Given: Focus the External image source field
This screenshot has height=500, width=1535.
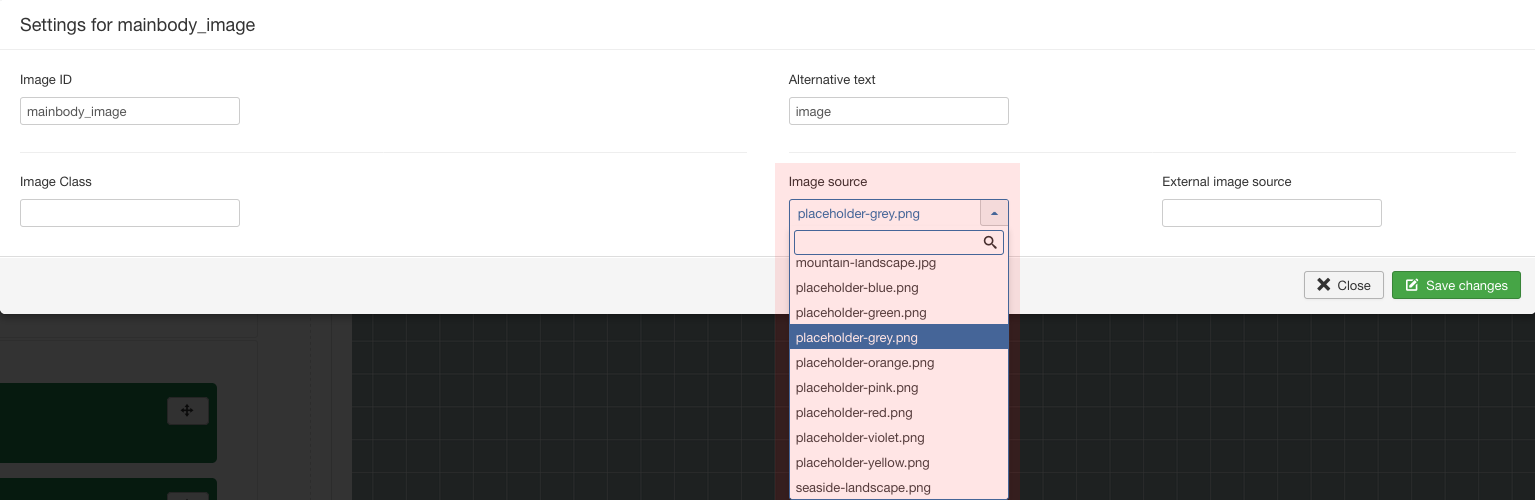Looking at the screenshot, I should [1271, 213].
